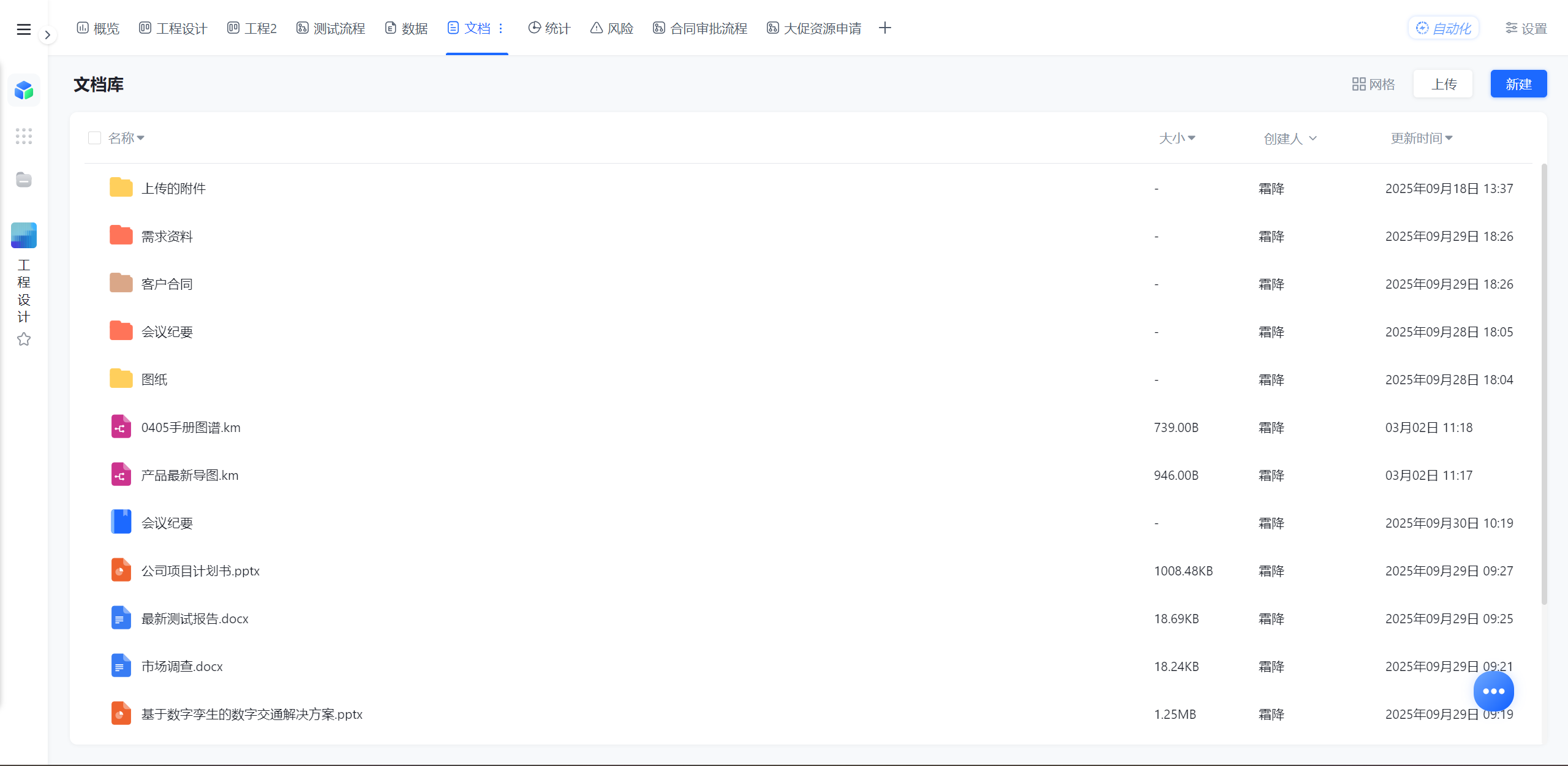Click the vertical scrollbar of the file list
The image size is (1568, 766).
point(1544,384)
